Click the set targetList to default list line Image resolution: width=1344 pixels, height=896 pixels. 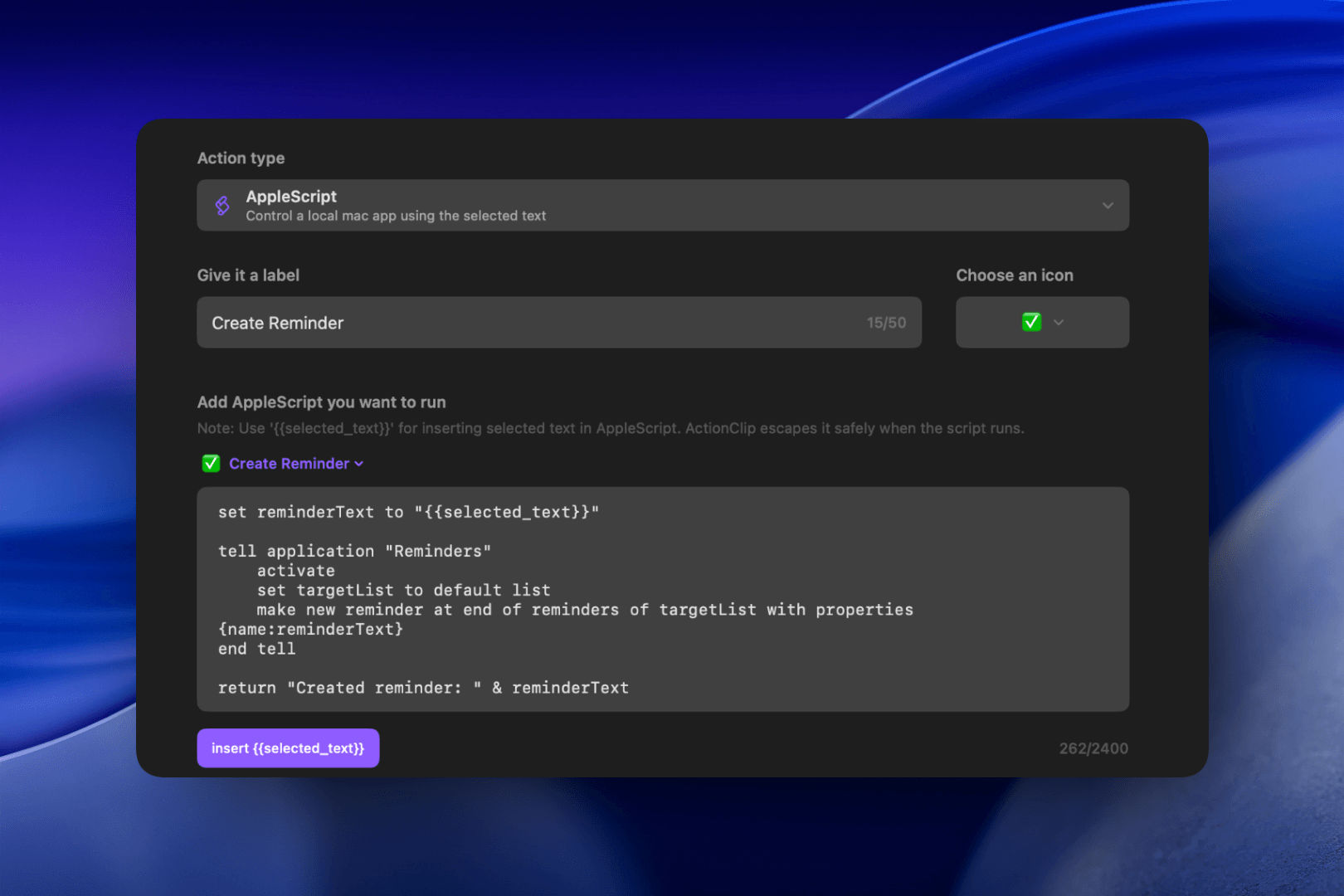403,590
